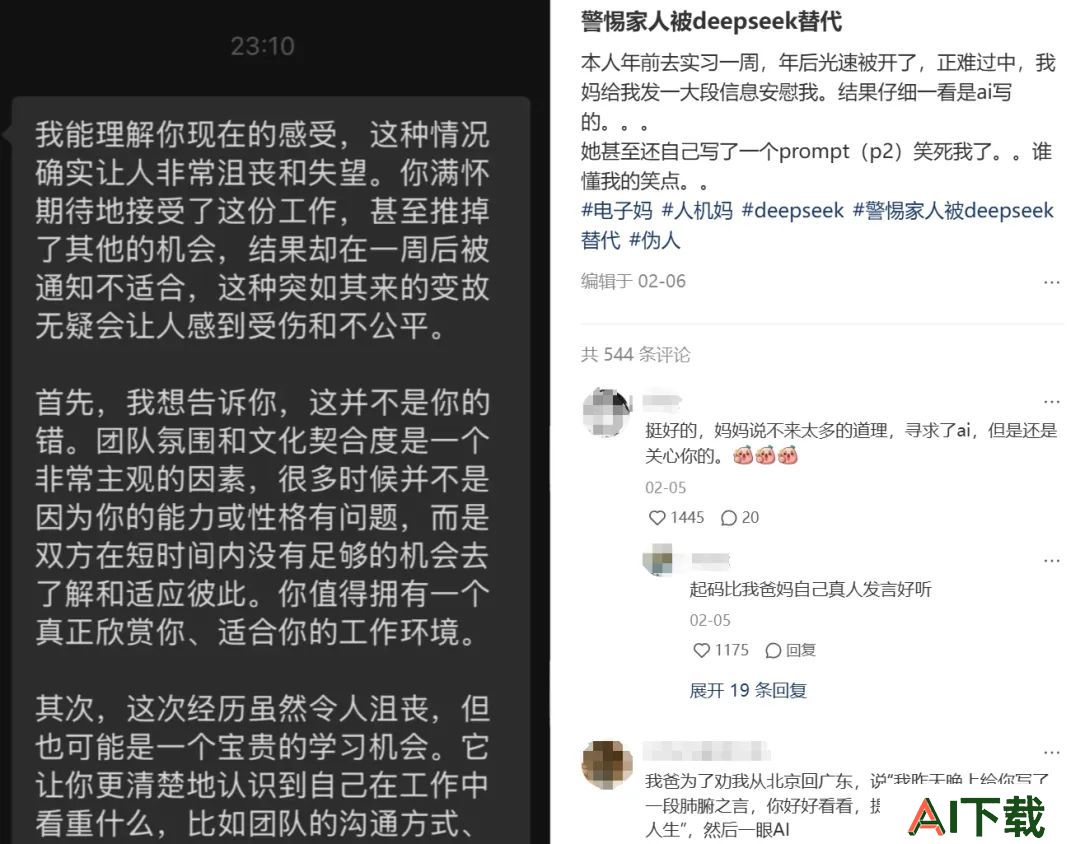Open the #警惕家人被deepseek替代 hashtag
The image size is (1080, 844).
[x=817, y=225]
